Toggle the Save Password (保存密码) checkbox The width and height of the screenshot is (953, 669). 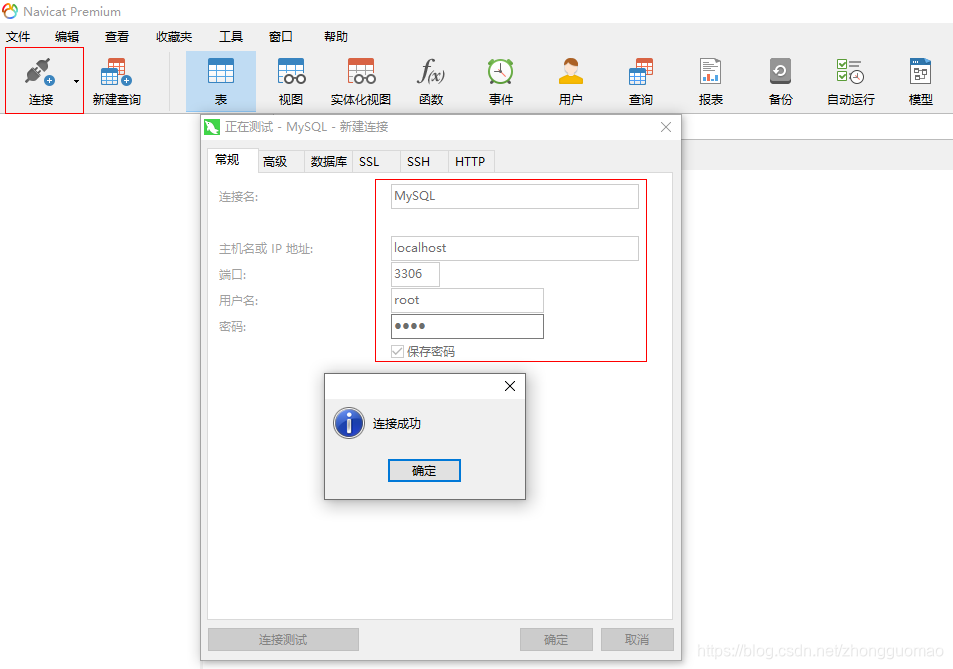[397, 351]
